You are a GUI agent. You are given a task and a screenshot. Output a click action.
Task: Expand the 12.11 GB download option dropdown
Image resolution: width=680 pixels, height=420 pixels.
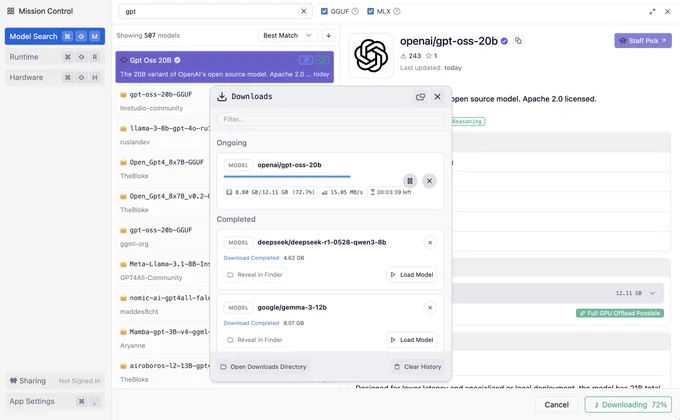652,293
